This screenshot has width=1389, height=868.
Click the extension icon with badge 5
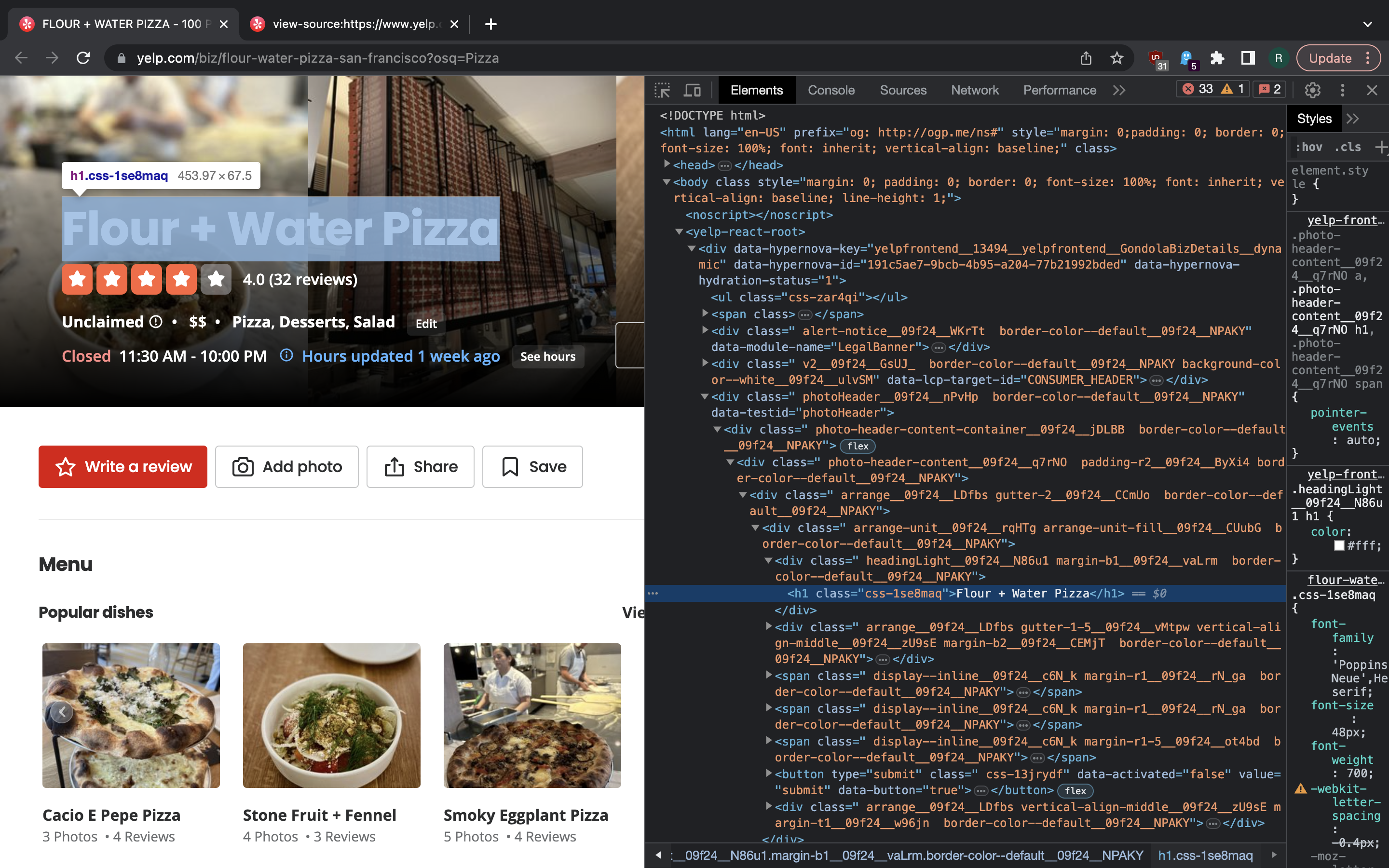pyautogui.click(x=1188, y=59)
